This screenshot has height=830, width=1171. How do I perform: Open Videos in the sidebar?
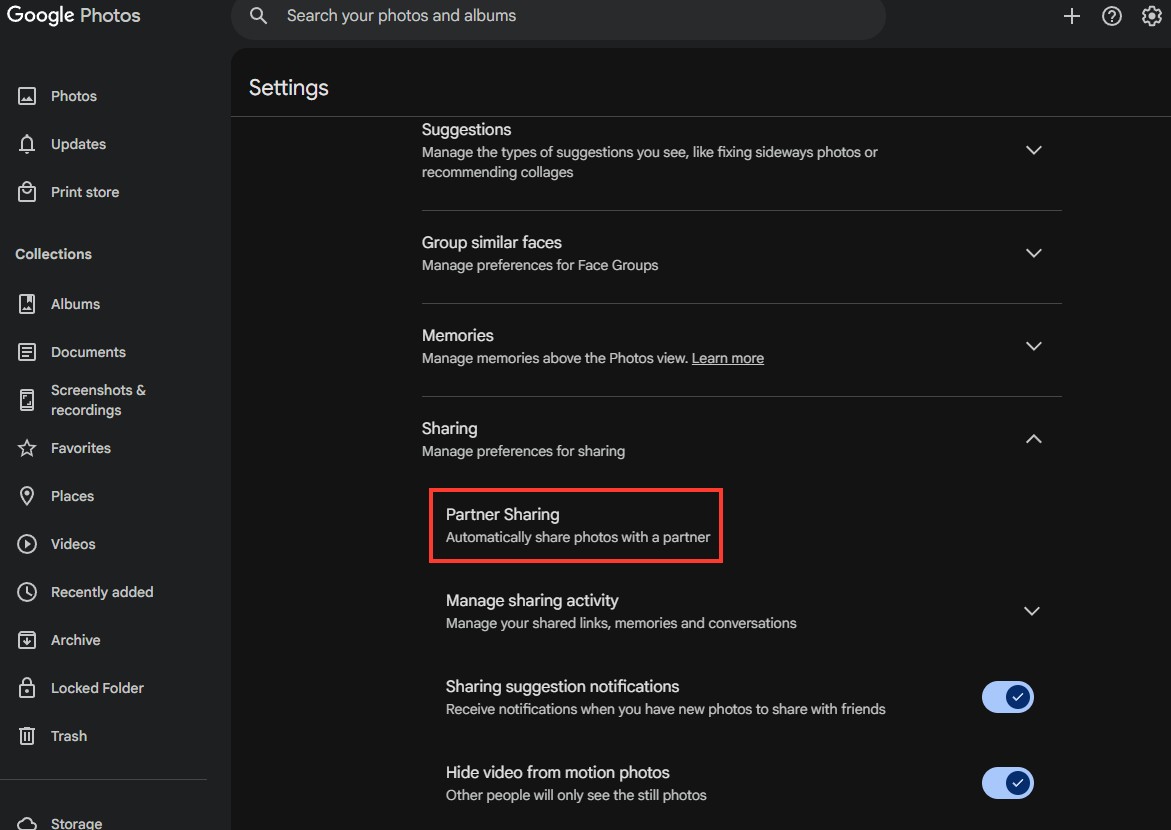click(73, 544)
